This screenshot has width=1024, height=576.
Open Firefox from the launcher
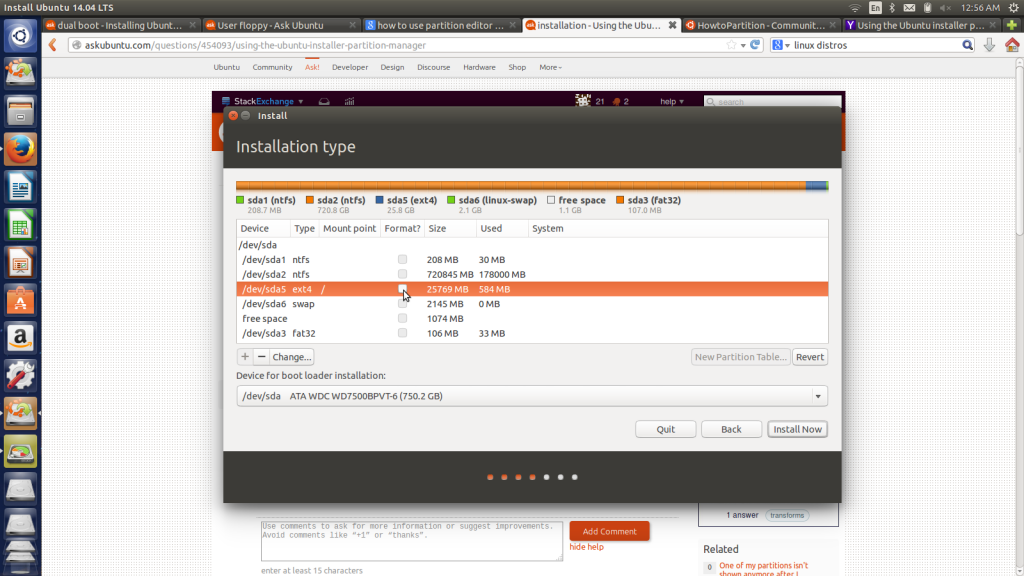20,149
